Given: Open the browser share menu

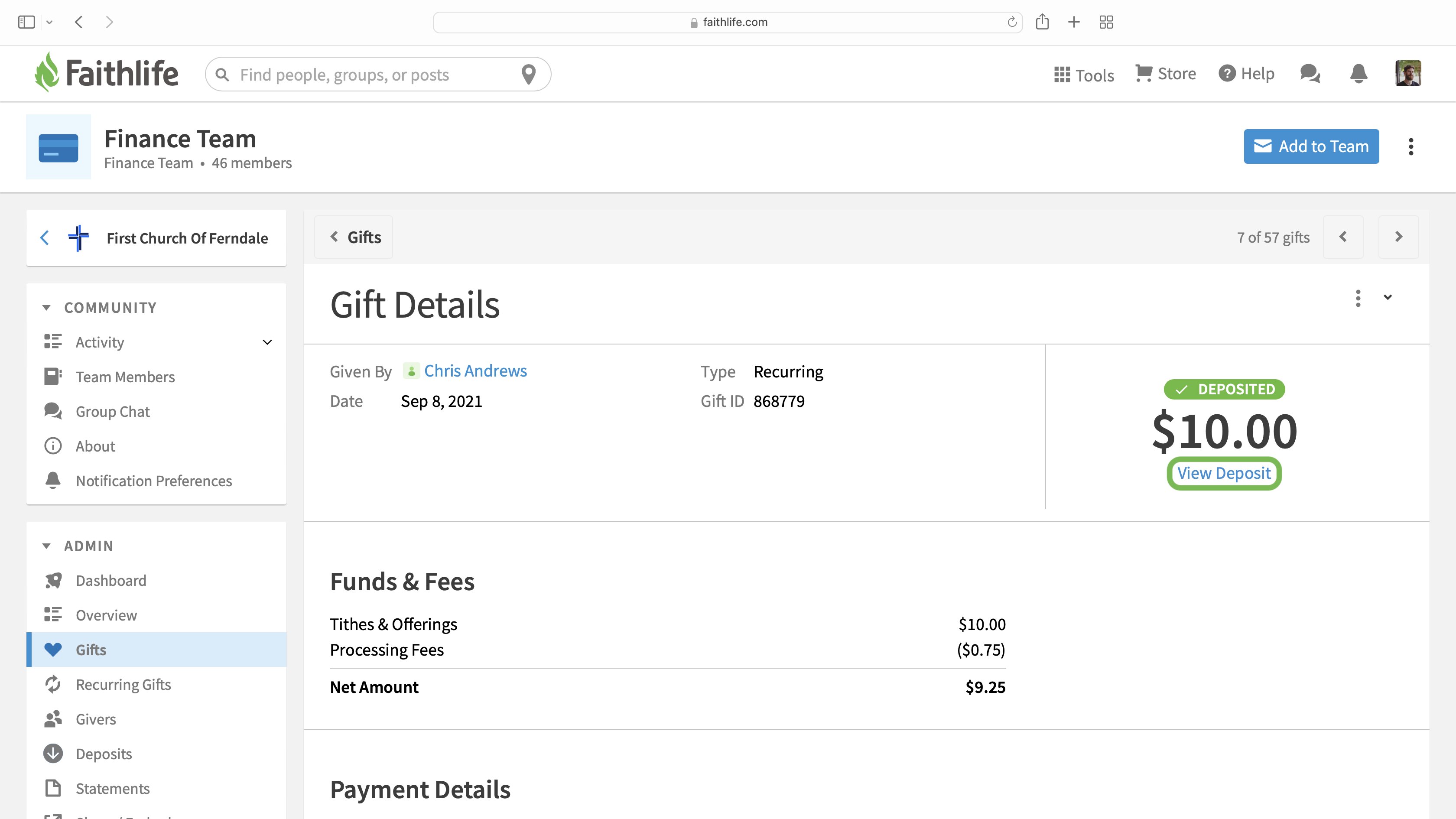Looking at the screenshot, I should click(1042, 22).
